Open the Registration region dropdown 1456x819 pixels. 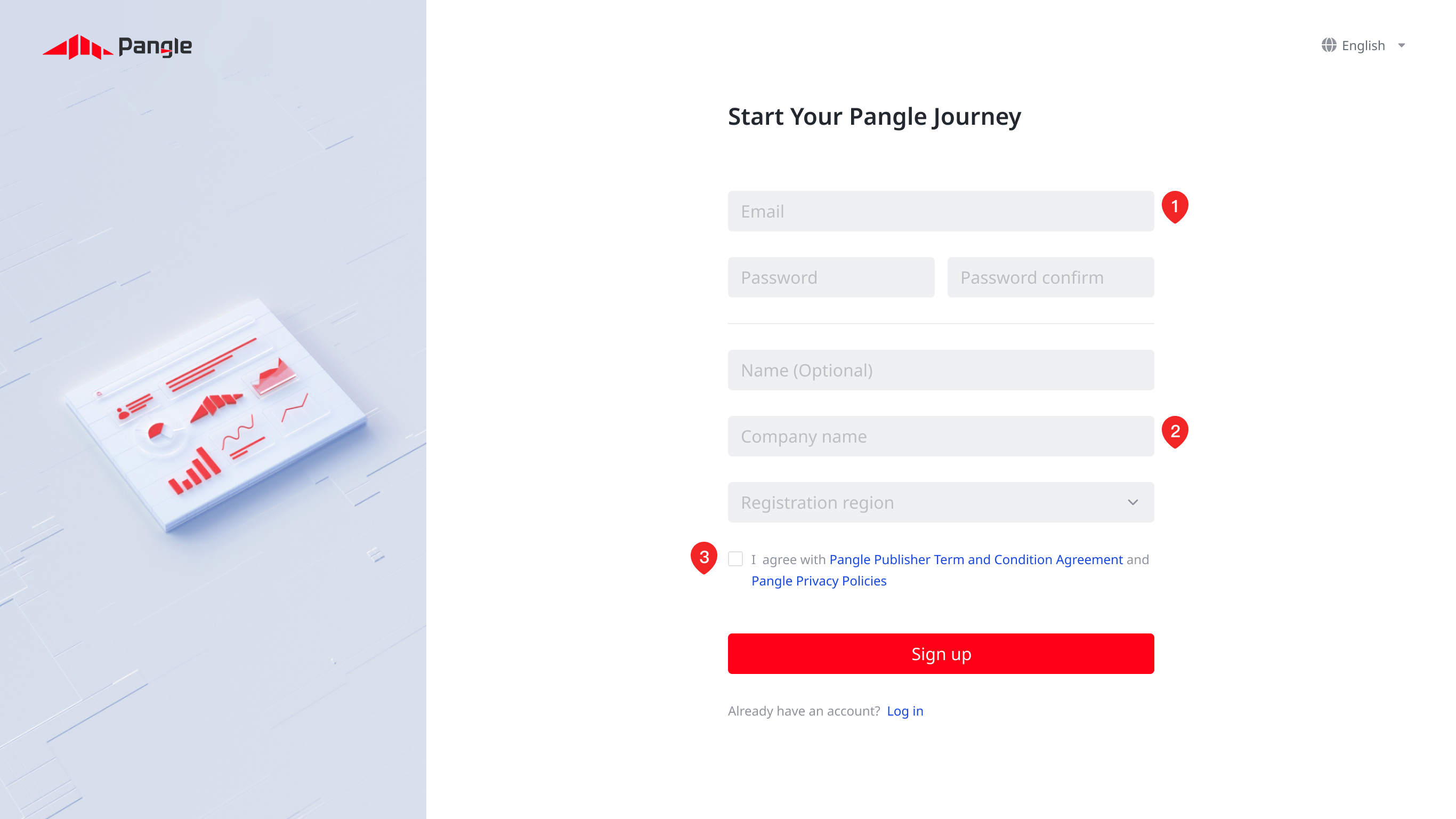[927, 502]
